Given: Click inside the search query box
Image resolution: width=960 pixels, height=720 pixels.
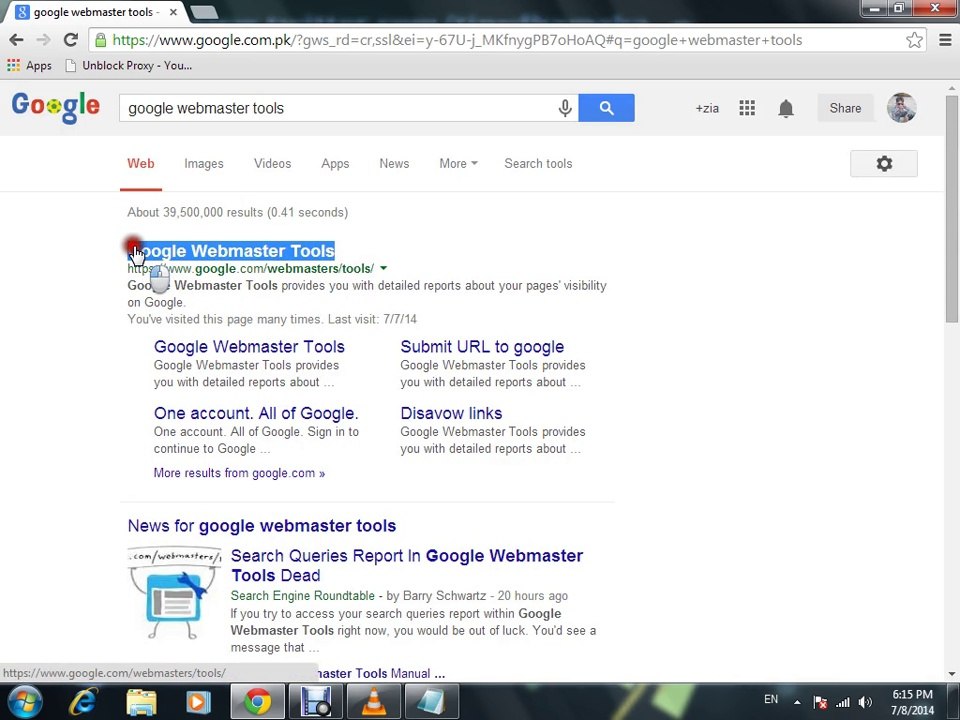Looking at the screenshot, I should pos(337,108).
